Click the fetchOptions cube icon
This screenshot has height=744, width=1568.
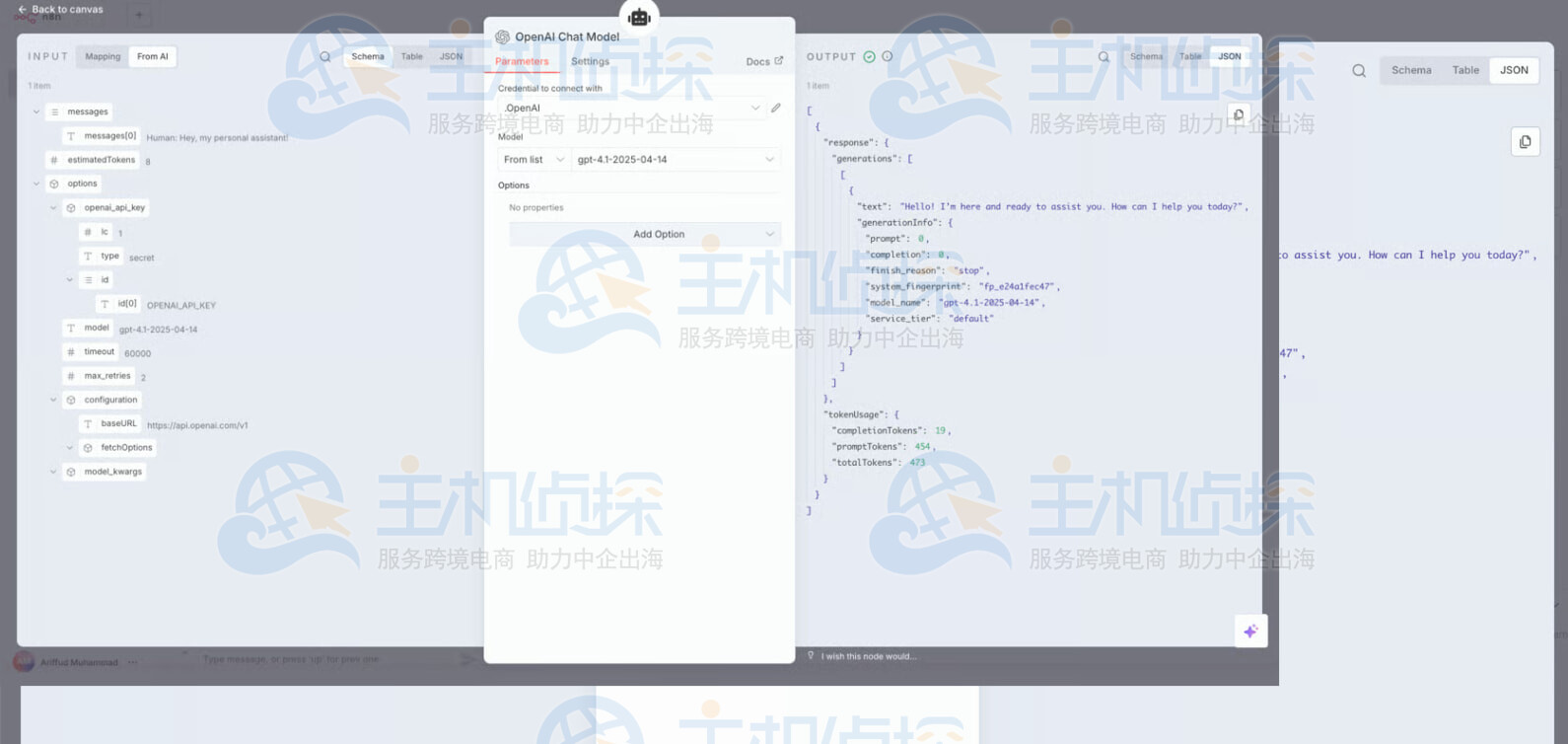tap(88, 448)
